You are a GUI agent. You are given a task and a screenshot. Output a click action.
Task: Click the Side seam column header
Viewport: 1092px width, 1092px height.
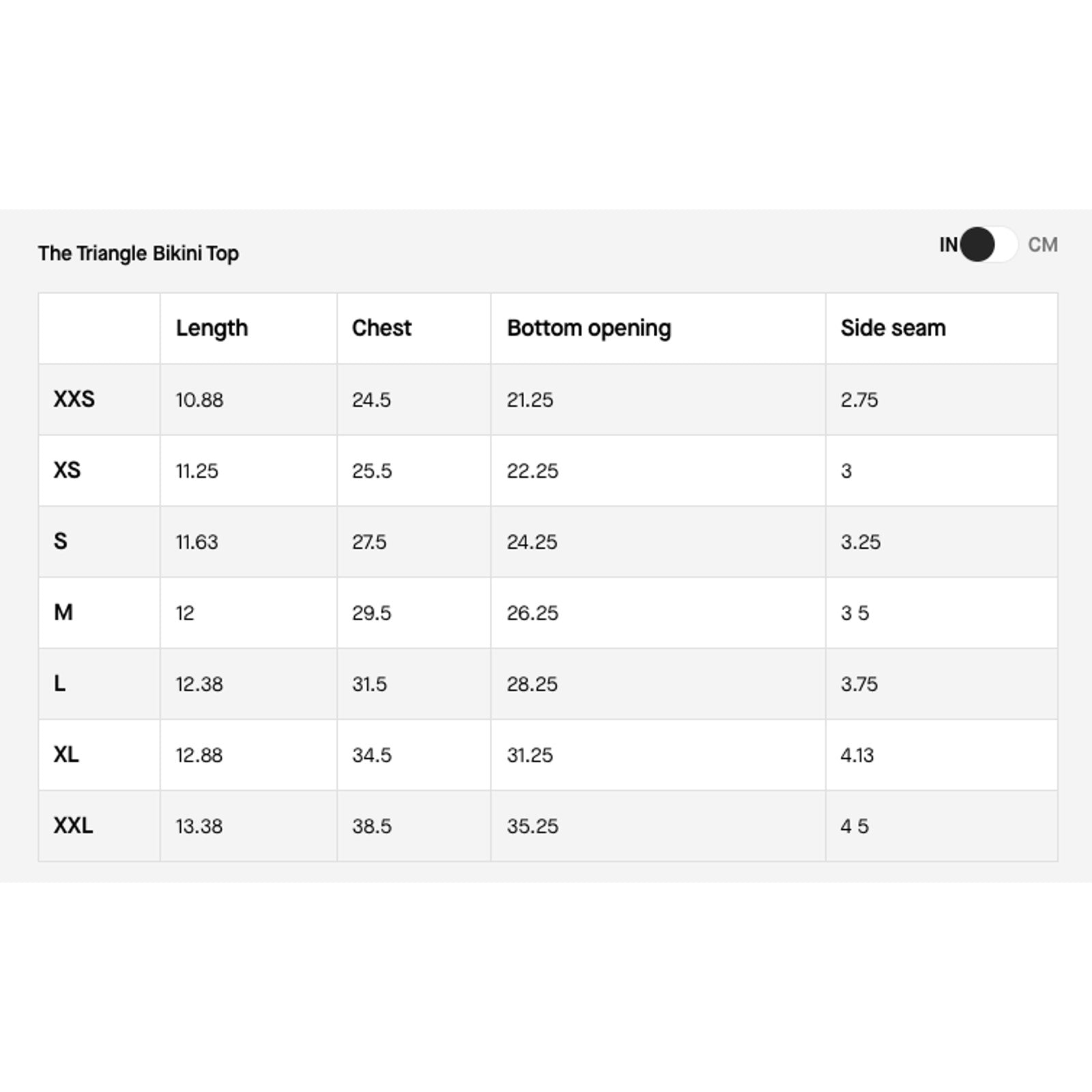pyautogui.click(x=893, y=328)
